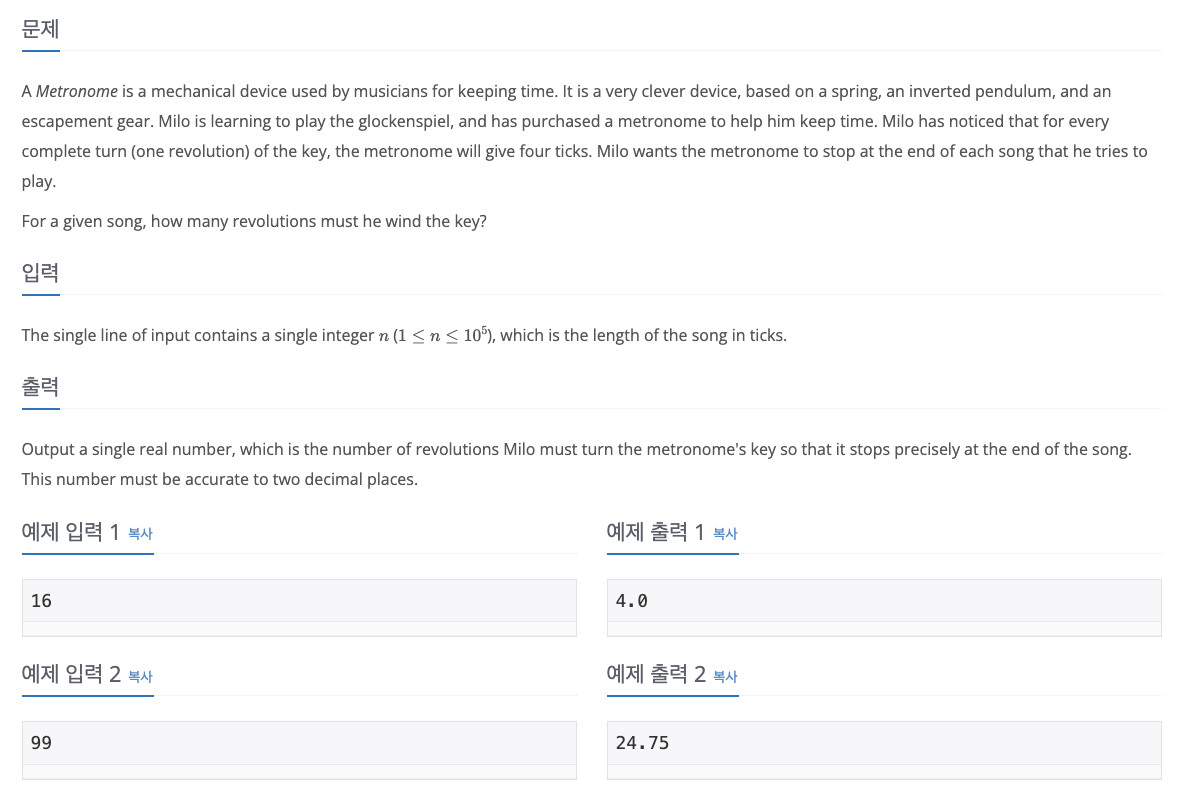Click the 입력 section heading
The width and height of the screenshot is (1191, 796).
(40, 273)
